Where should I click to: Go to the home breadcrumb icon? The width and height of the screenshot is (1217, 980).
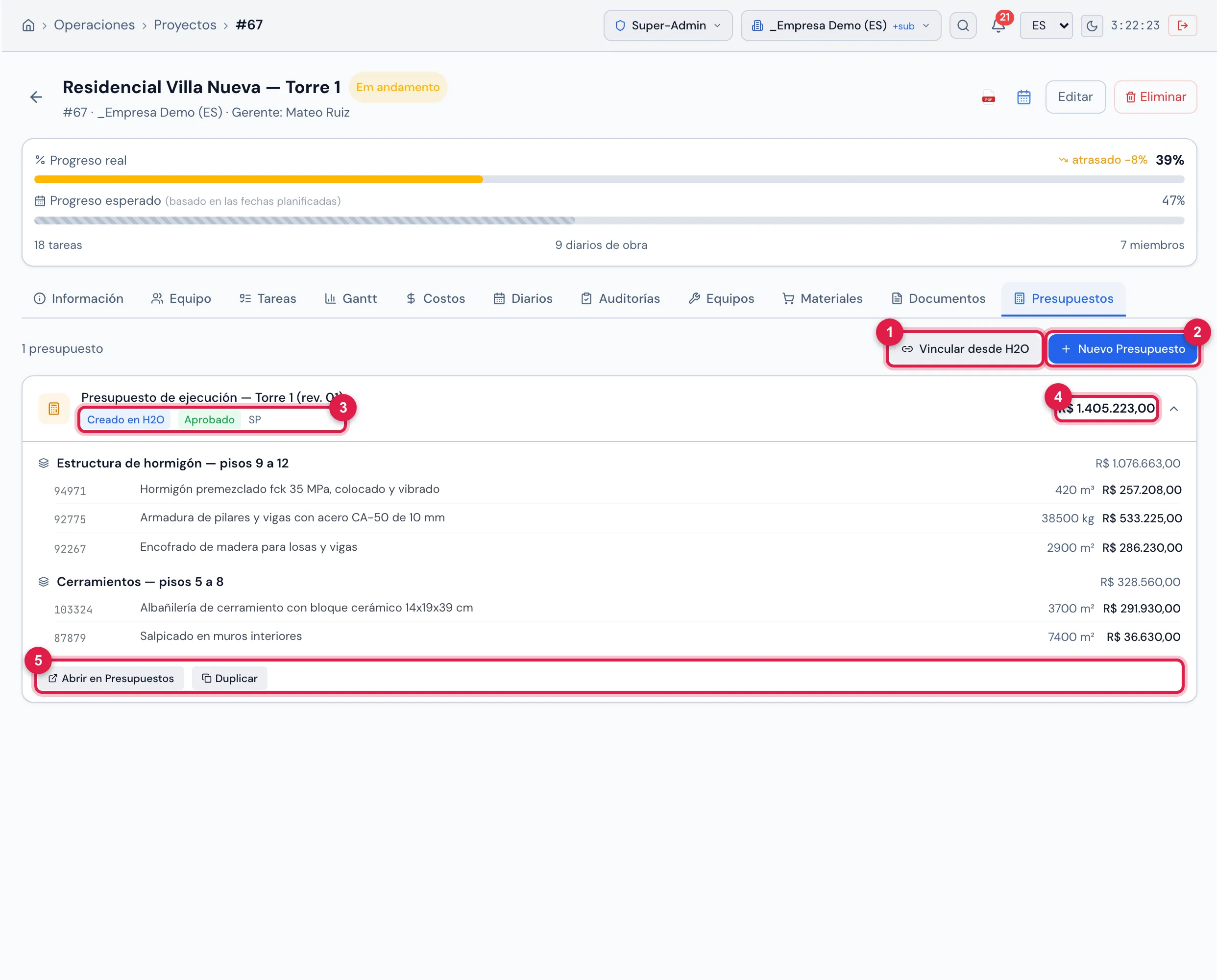28,25
